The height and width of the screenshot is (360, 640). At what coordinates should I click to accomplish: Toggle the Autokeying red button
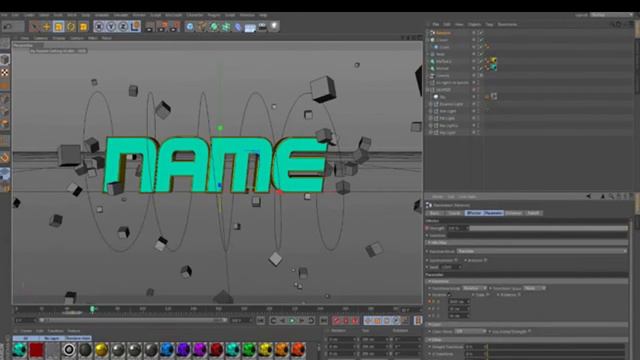346,321
